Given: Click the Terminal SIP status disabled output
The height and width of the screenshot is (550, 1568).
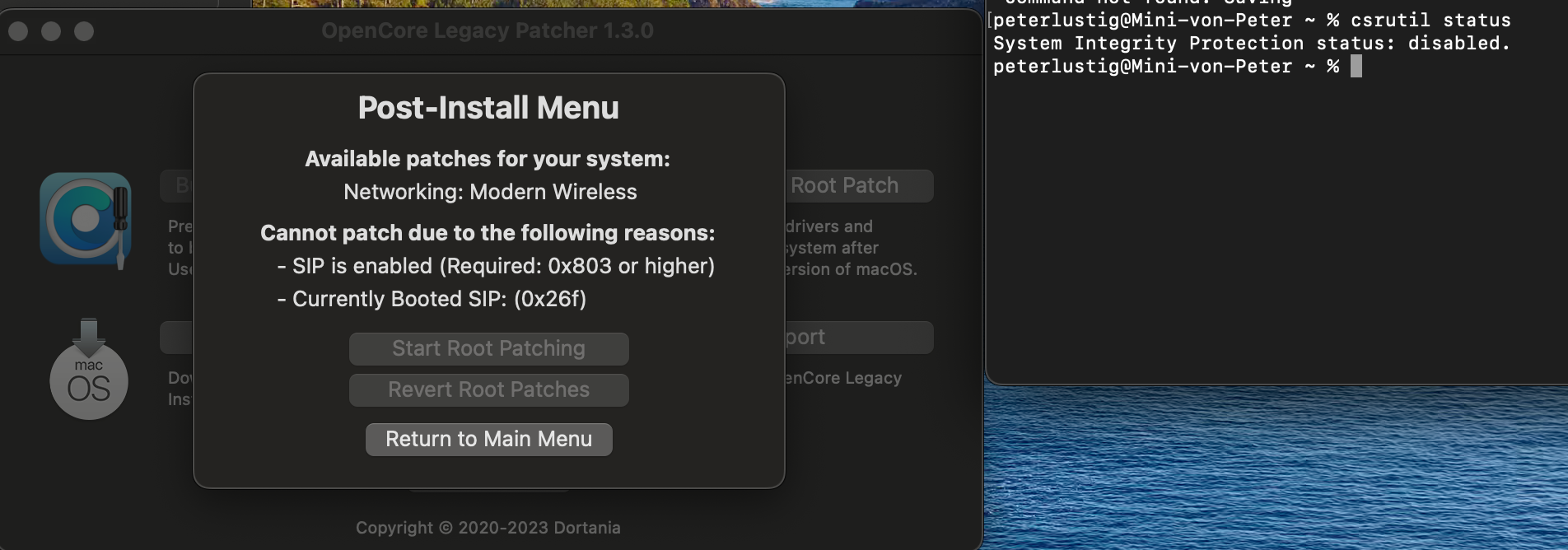Looking at the screenshot, I should 1252,43.
